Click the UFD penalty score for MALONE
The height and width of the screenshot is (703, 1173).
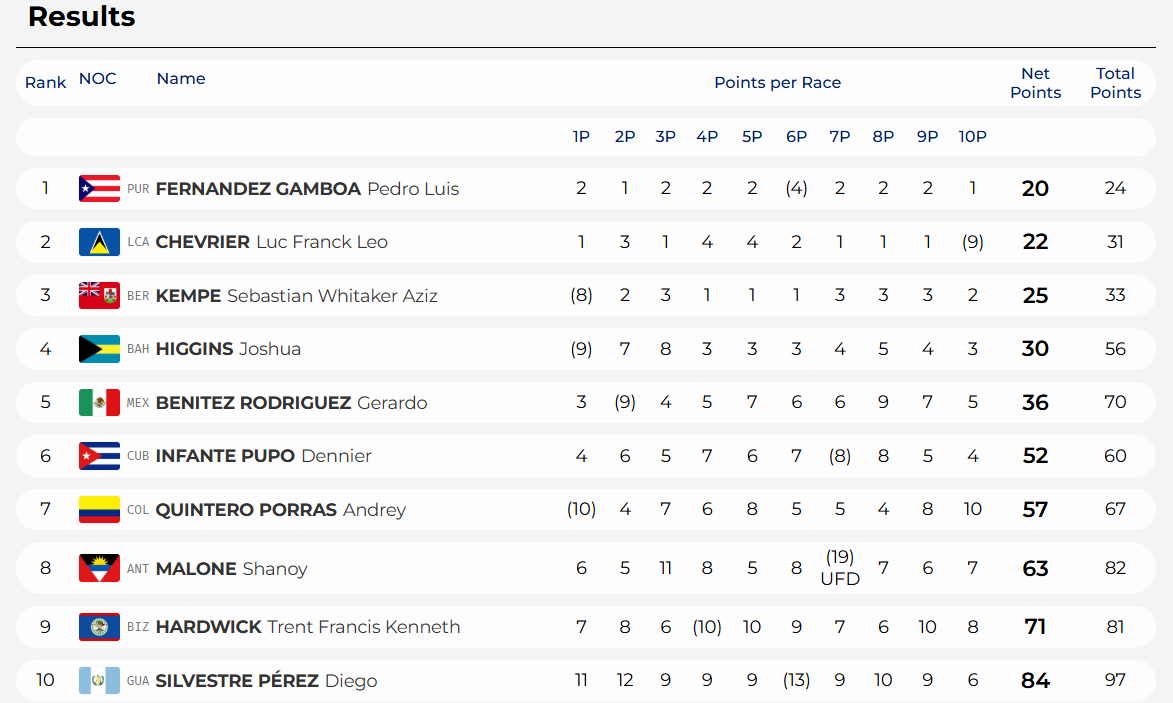(x=840, y=579)
